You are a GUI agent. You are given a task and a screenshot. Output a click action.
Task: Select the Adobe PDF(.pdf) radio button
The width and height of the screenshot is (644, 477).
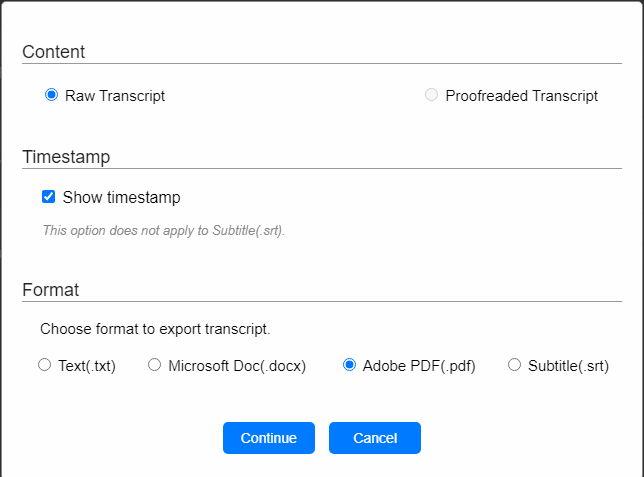coord(350,365)
